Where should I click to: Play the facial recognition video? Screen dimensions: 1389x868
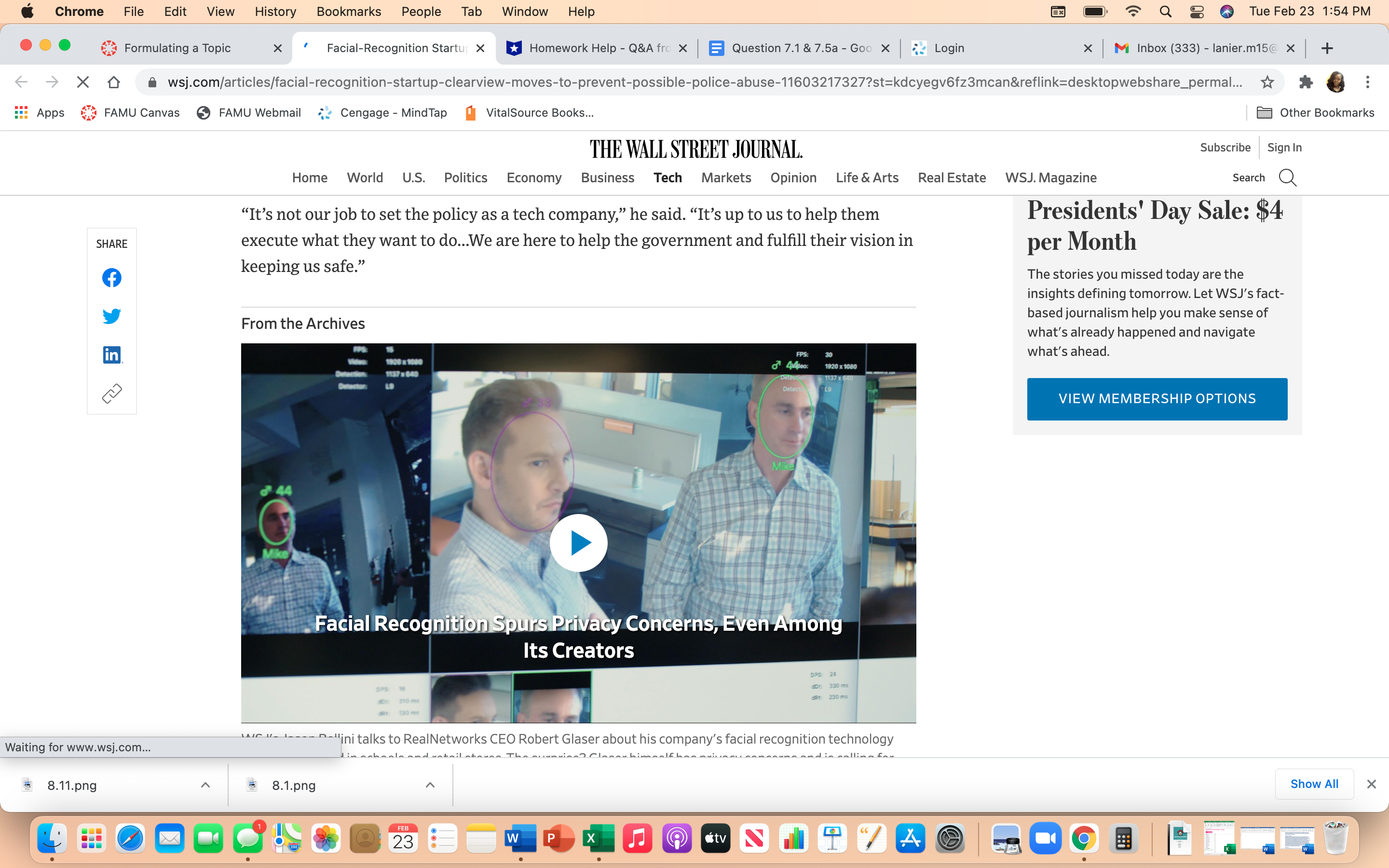point(579,542)
